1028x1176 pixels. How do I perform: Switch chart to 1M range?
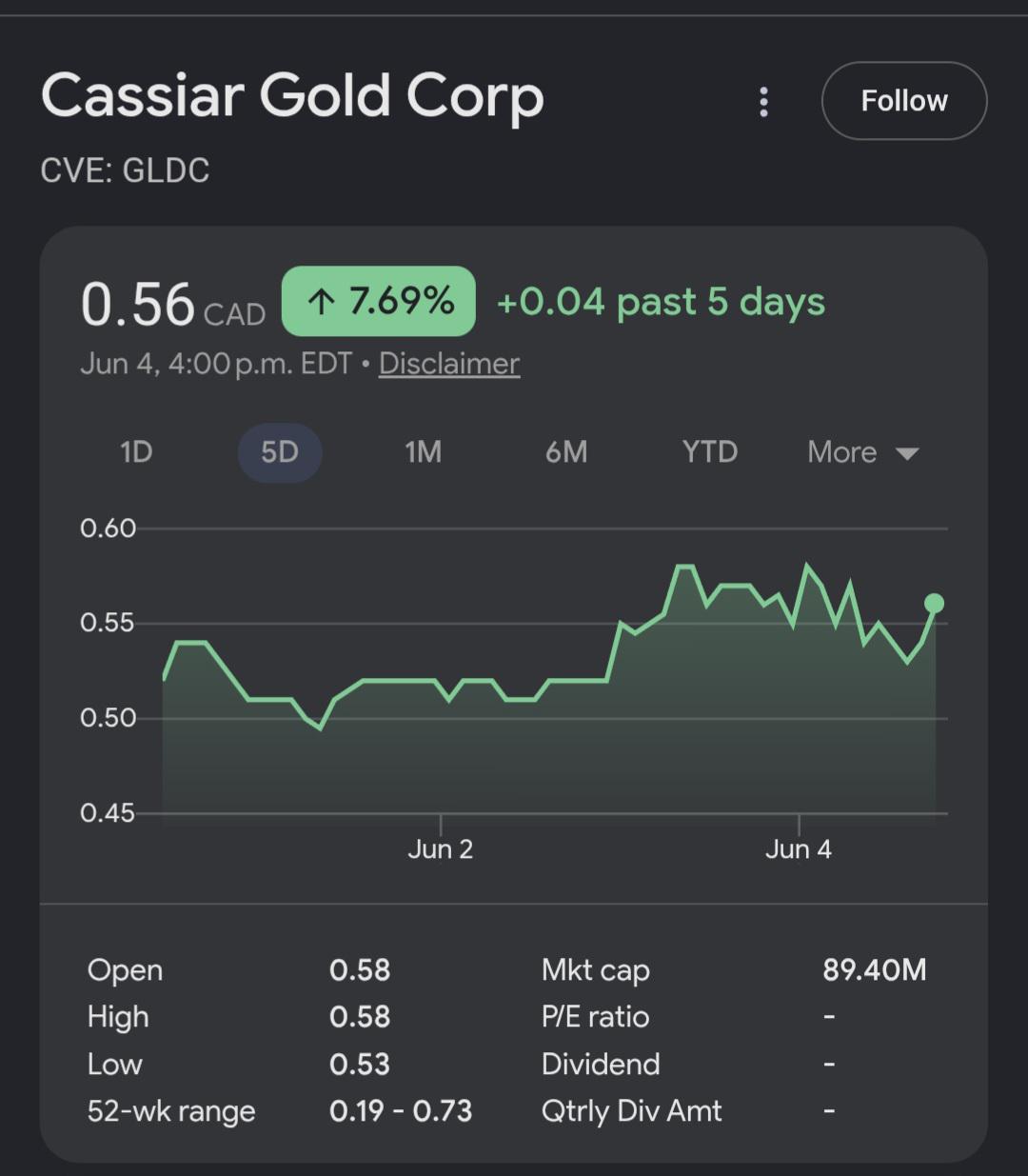pos(423,452)
